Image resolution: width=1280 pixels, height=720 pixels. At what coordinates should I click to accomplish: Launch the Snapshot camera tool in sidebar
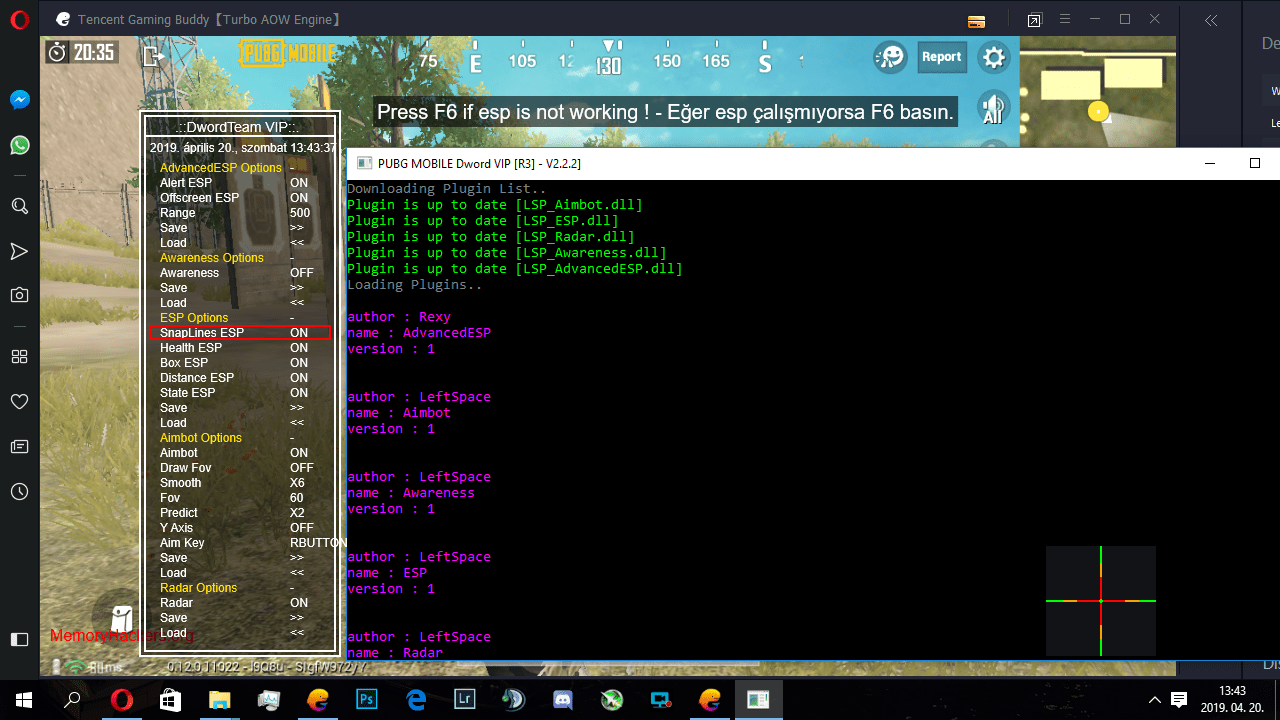tap(19, 295)
